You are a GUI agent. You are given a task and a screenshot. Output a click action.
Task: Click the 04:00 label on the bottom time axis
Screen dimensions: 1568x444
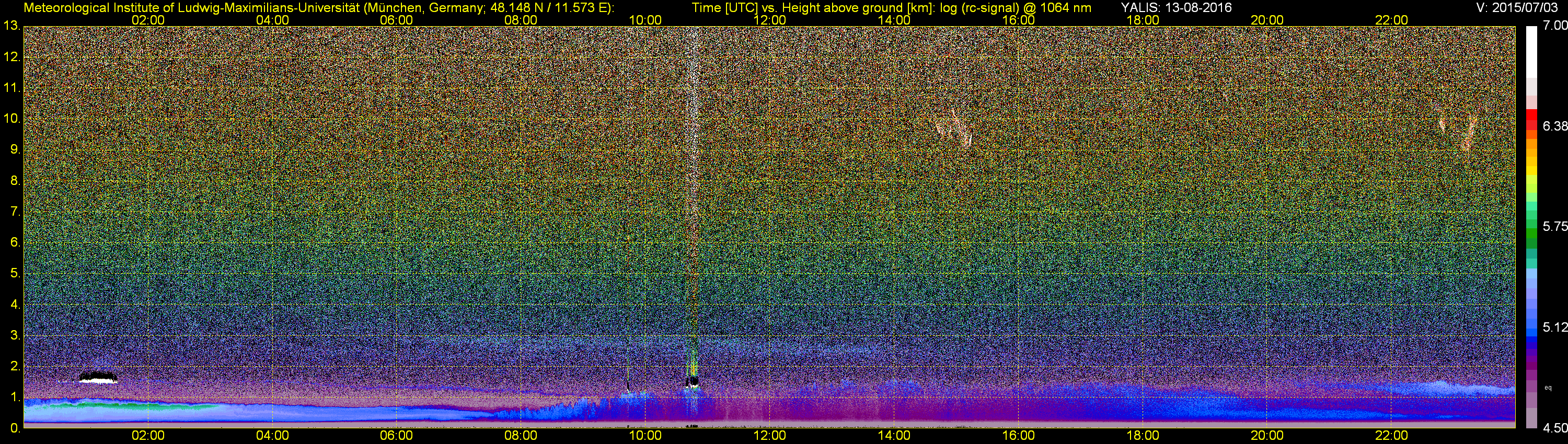pos(272,436)
